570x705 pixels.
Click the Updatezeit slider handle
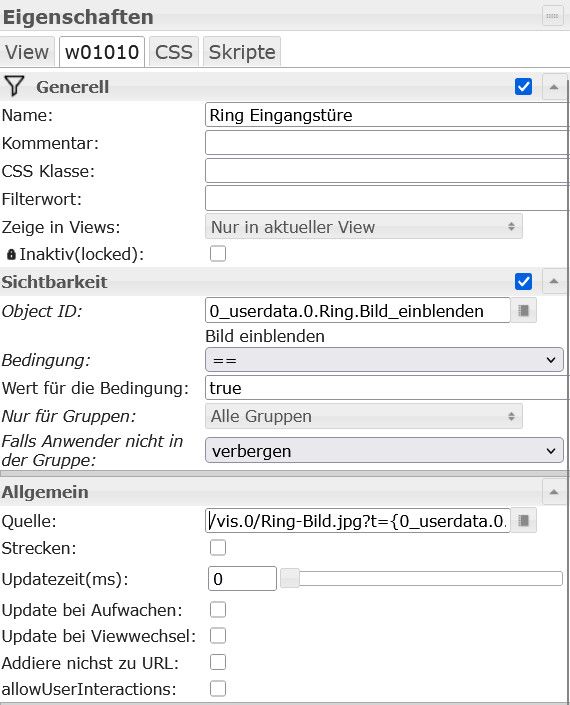click(x=290, y=578)
